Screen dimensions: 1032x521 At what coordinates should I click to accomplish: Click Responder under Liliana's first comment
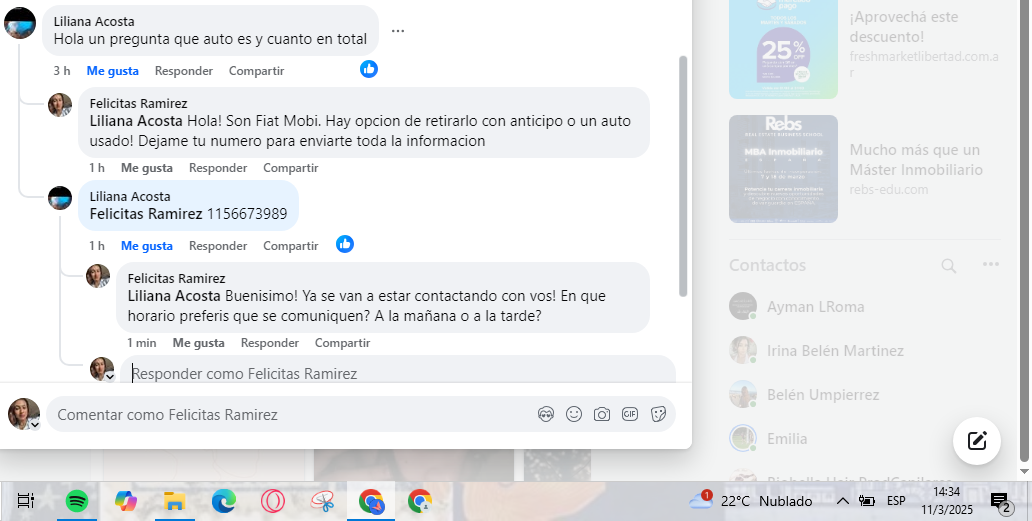coord(184,70)
